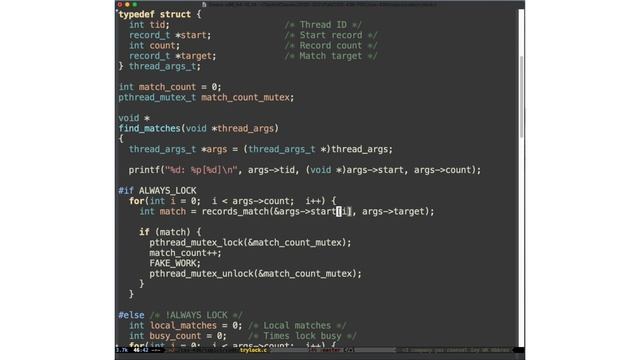Click the '/* !ALWAYS LOCK */' comment
This screenshot has width=640, height=360.
[196, 315]
